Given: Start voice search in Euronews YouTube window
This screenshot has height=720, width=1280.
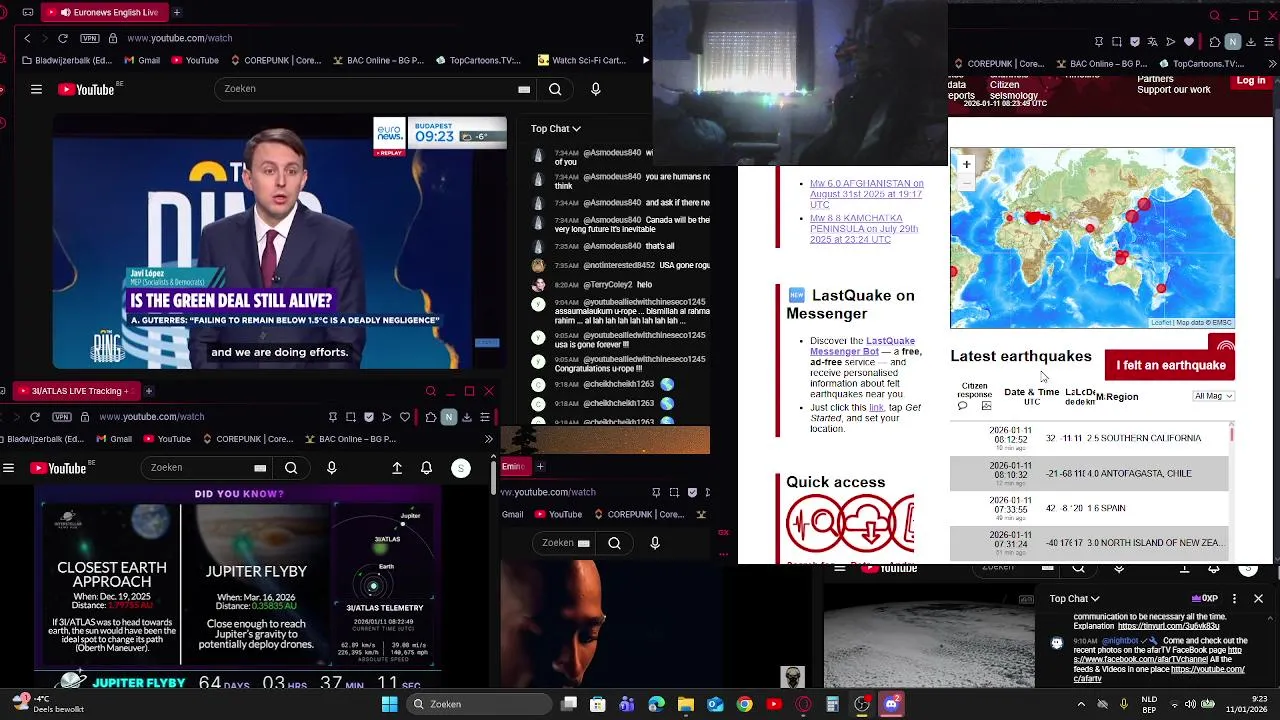Looking at the screenshot, I should point(596,89).
